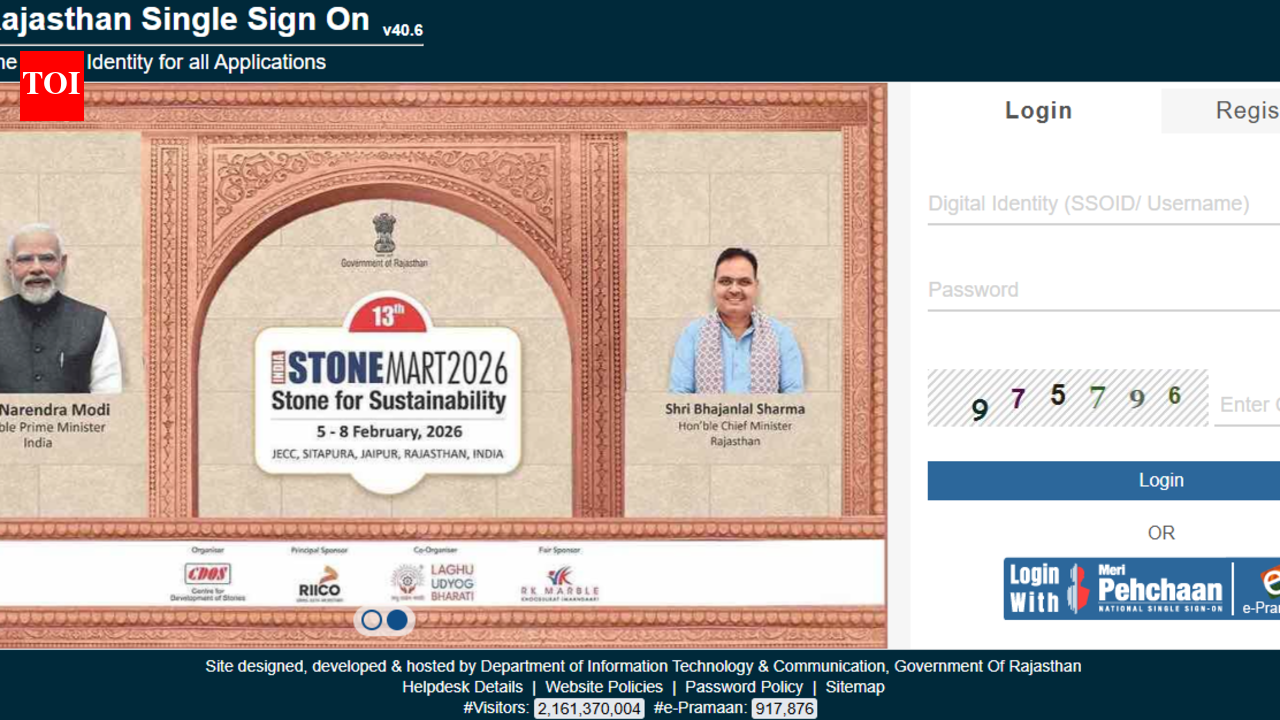The height and width of the screenshot is (720, 1280).
Task: Open Website Policies link
Action: (604, 687)
